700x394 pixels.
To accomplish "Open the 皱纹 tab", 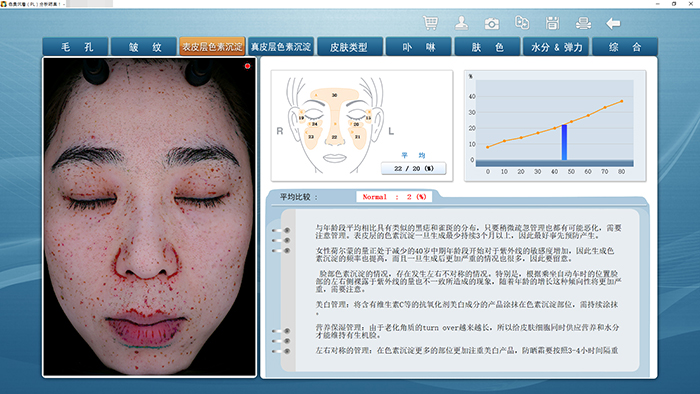I will 144,47.
